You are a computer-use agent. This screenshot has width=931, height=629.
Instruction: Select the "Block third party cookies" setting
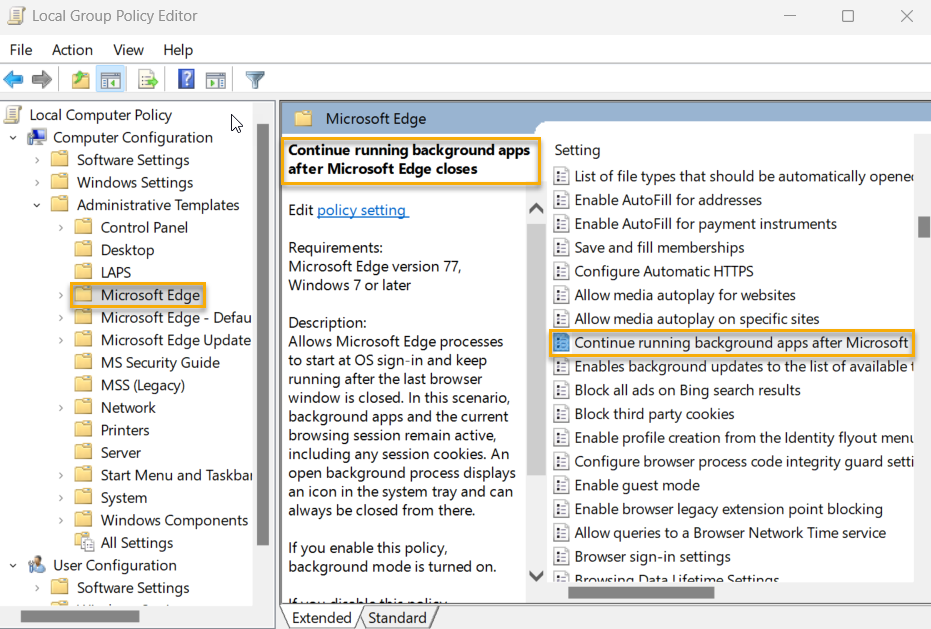(x=654, y=414)
